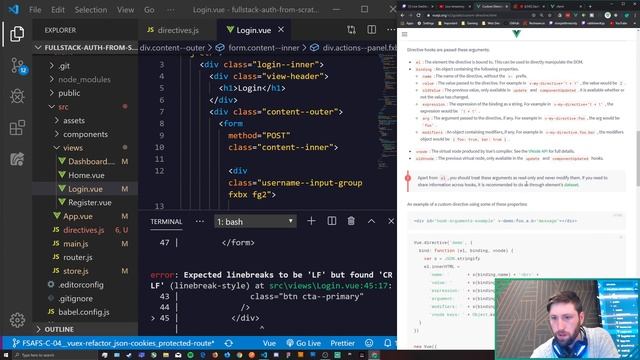Maximize the terminal panel with up chevron

[371, 221]
